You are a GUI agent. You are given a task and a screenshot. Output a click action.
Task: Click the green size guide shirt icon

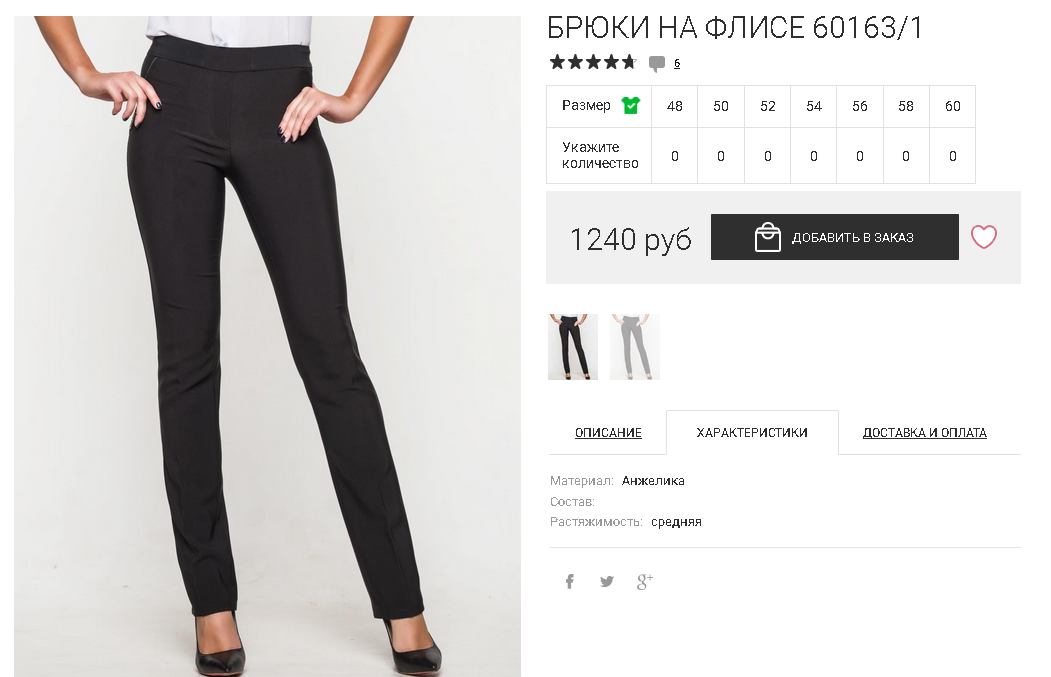click(x=631, y=106)
